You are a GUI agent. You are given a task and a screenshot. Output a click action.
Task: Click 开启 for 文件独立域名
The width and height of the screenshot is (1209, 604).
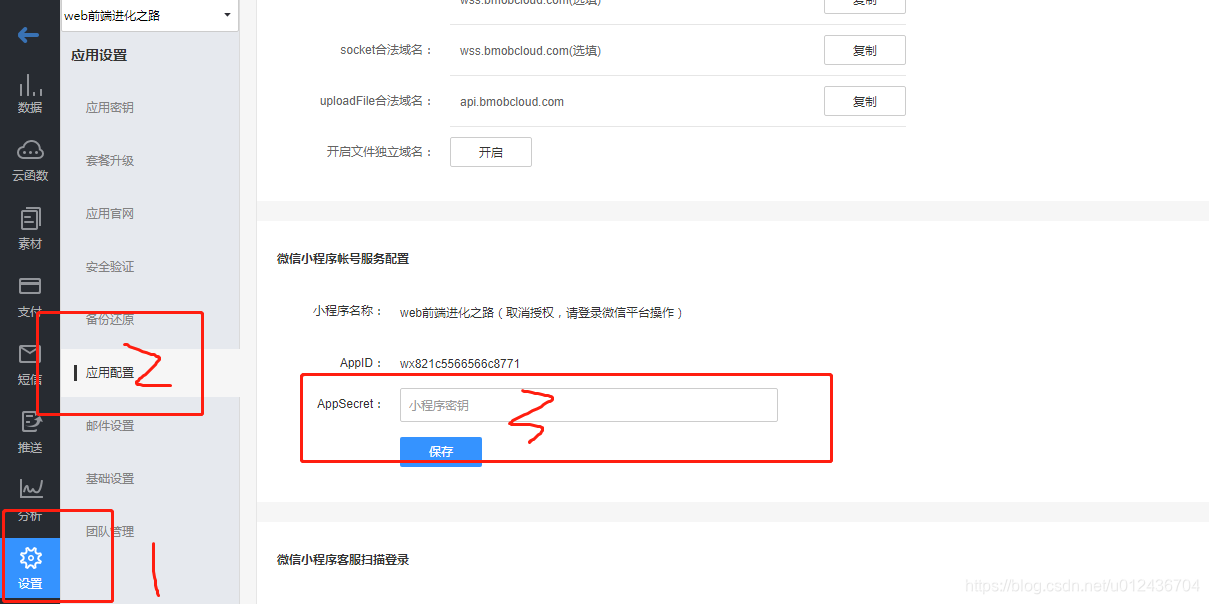tap(491, 152)
